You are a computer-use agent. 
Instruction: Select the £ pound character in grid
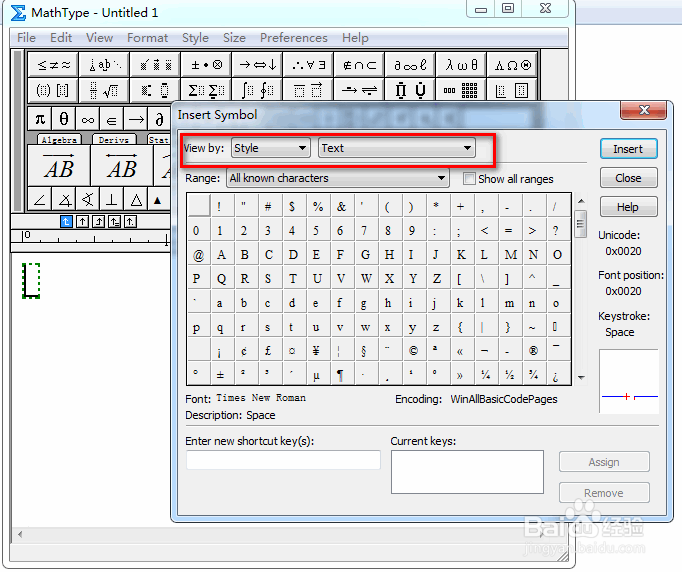coord(268,351)
